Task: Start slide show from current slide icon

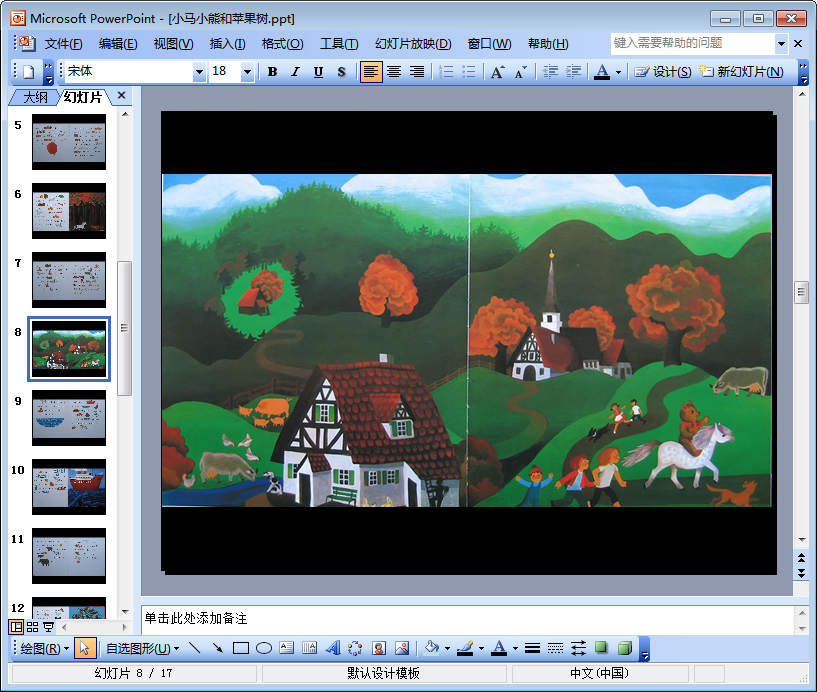Action: (48, 627)
